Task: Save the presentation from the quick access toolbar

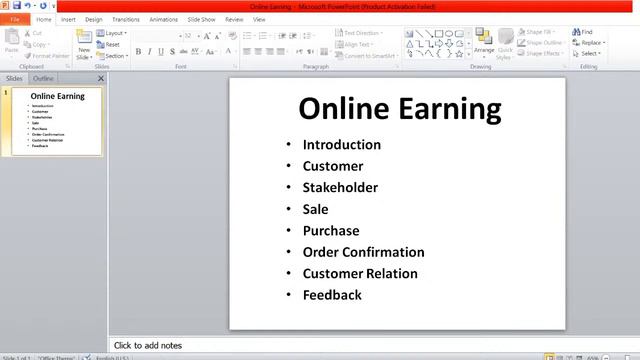Action: coord(17,5)
